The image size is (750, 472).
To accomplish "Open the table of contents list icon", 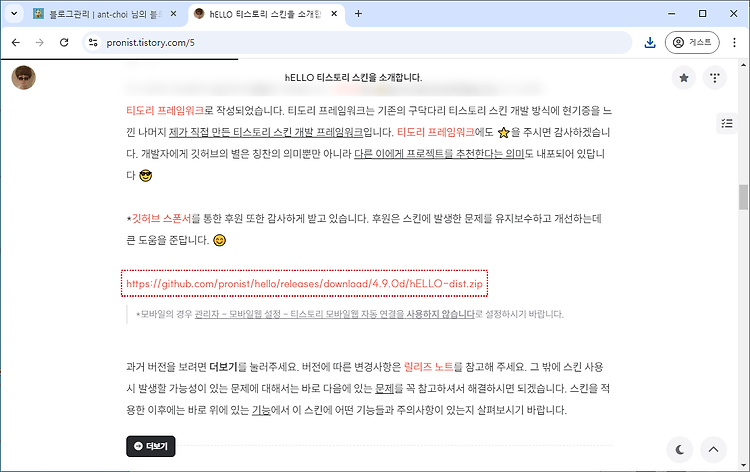I will [x=727, y=123].
